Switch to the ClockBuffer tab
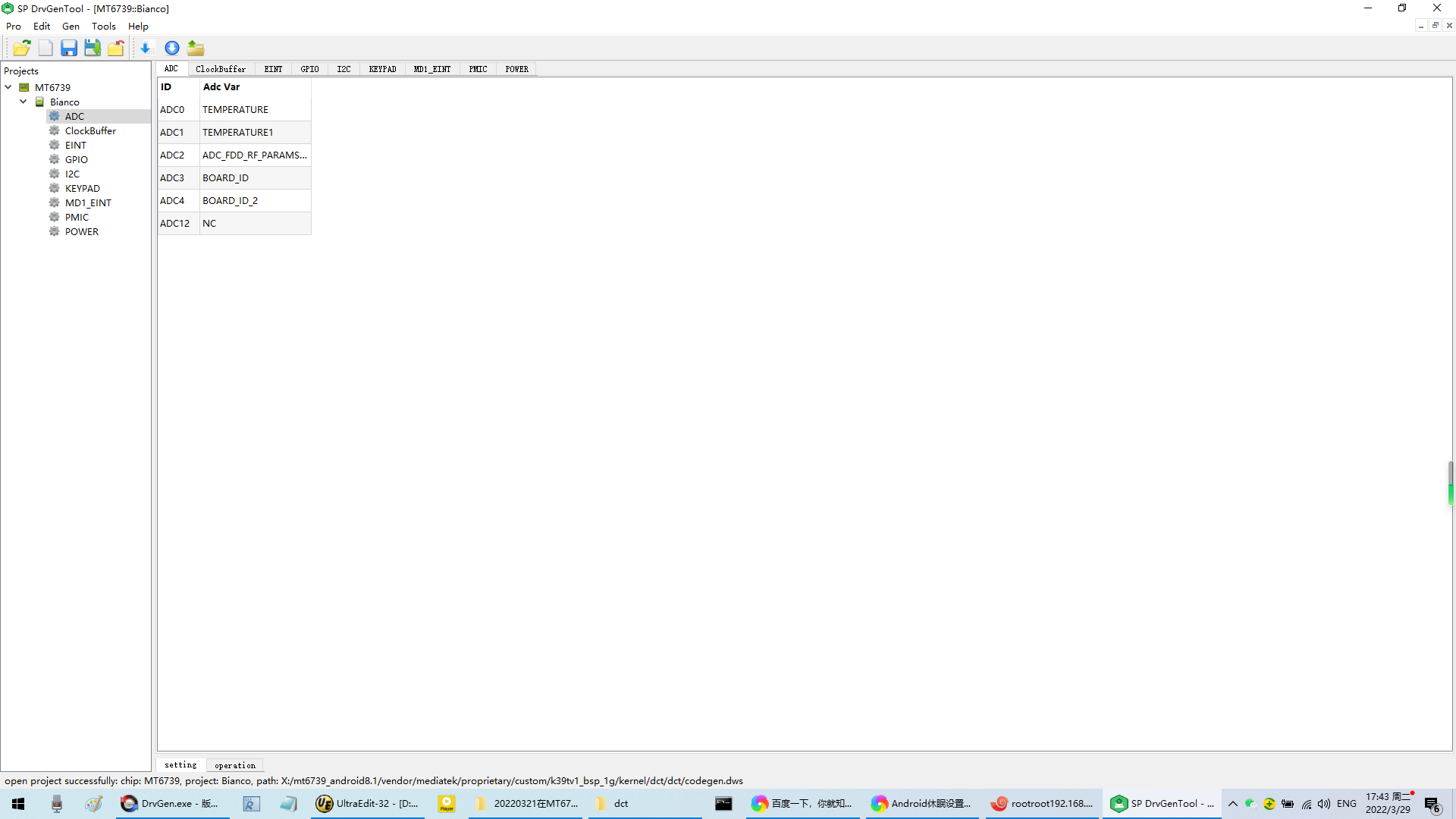 pyautogui.click(x=220, y=69)
